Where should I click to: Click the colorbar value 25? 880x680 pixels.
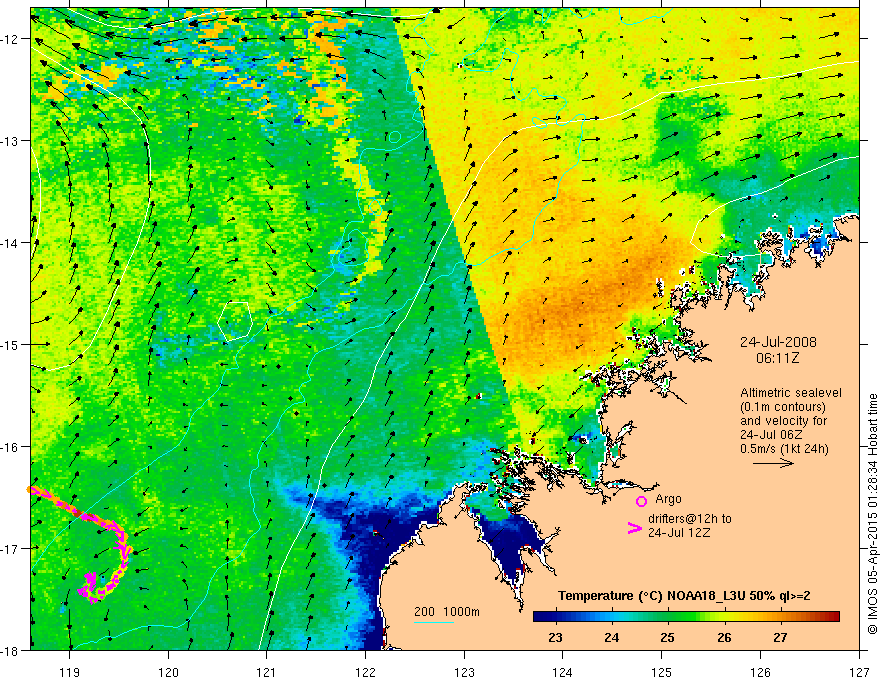(667, 637)
